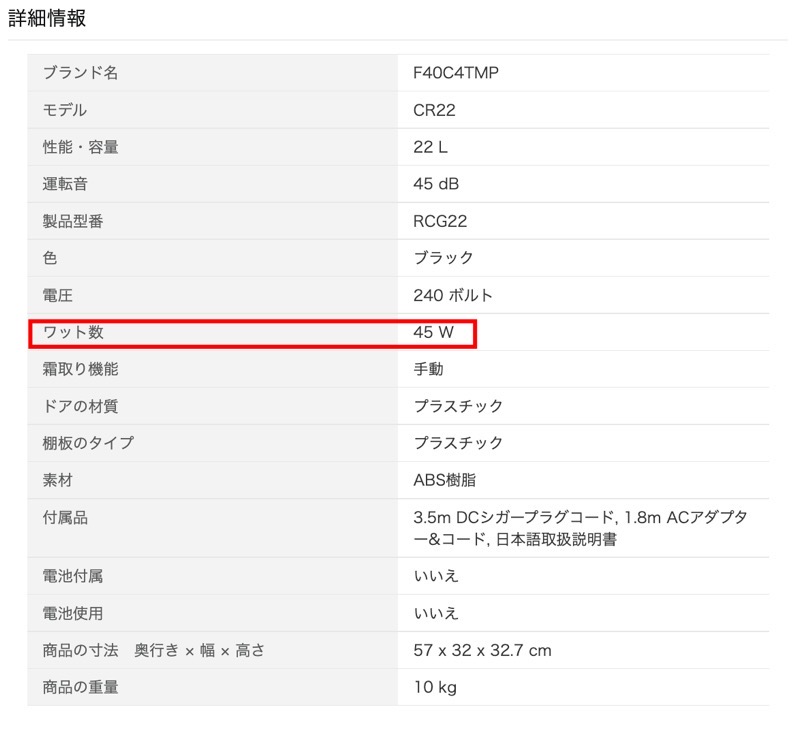Click the ブランド名 row label

(x=80, y=73)
